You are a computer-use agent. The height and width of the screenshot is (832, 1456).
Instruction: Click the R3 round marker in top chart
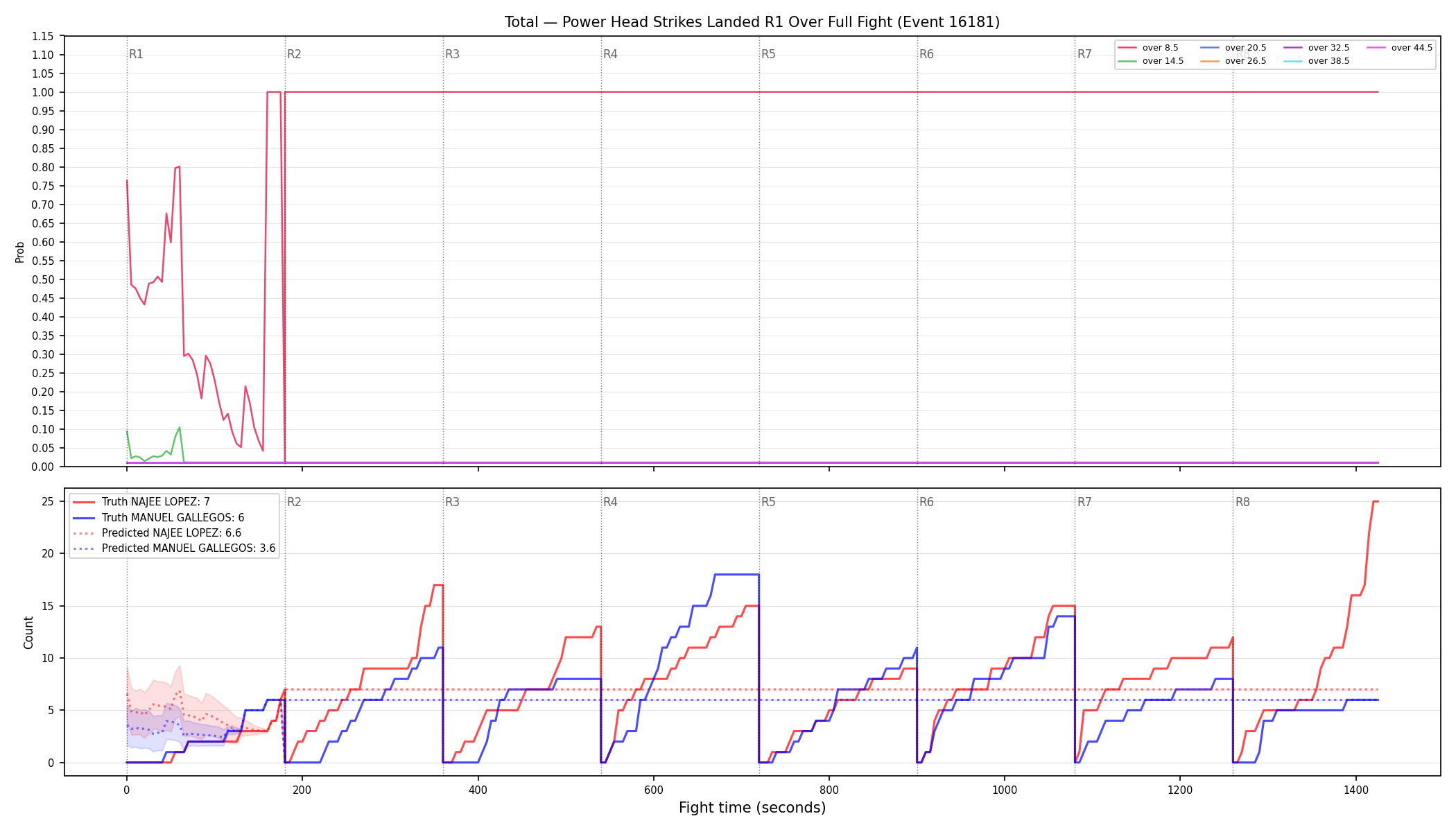(x=452, y=54)
